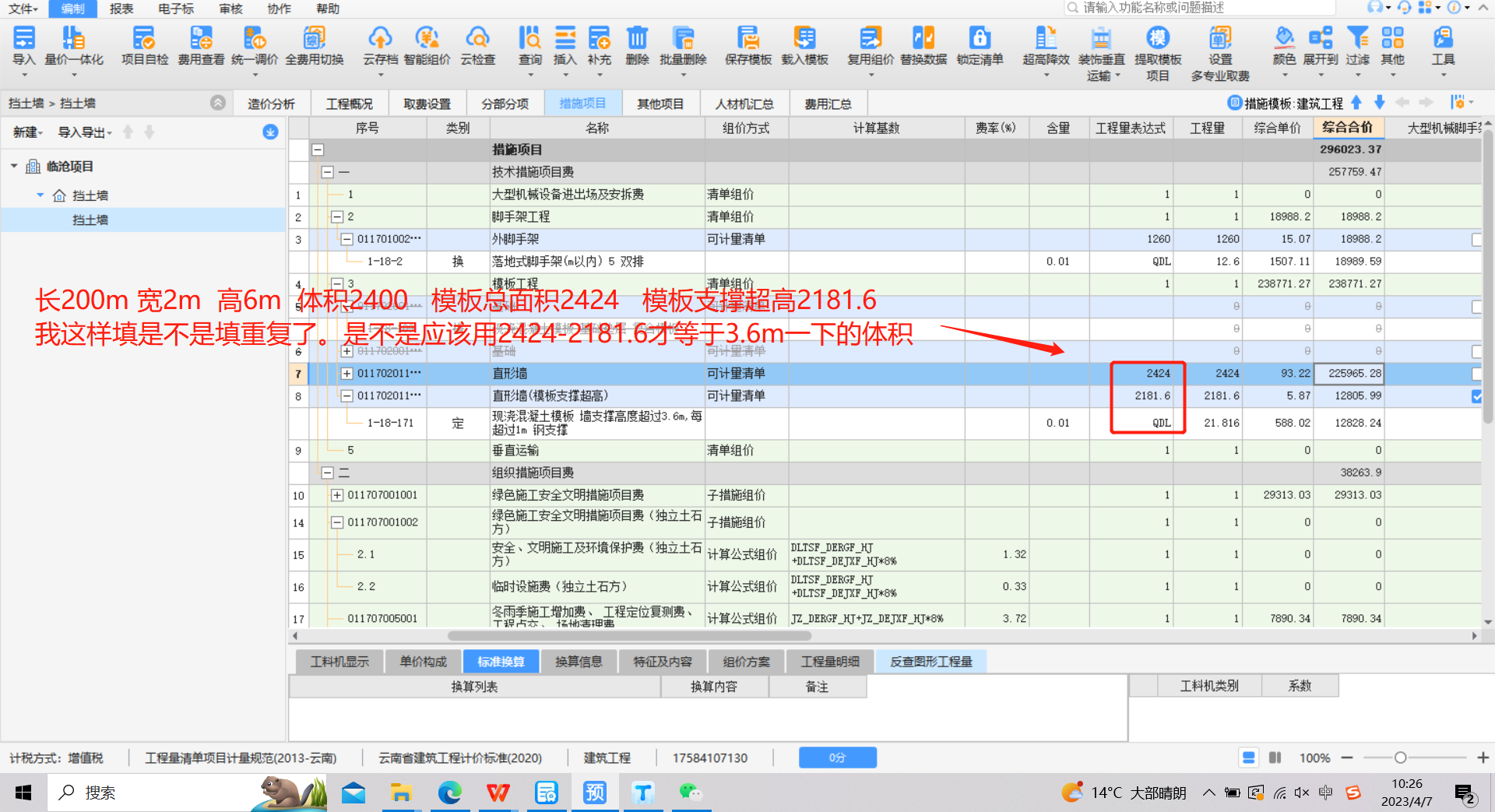
Task: Open the 颜色 color tool
Action: pos(1285,45)
